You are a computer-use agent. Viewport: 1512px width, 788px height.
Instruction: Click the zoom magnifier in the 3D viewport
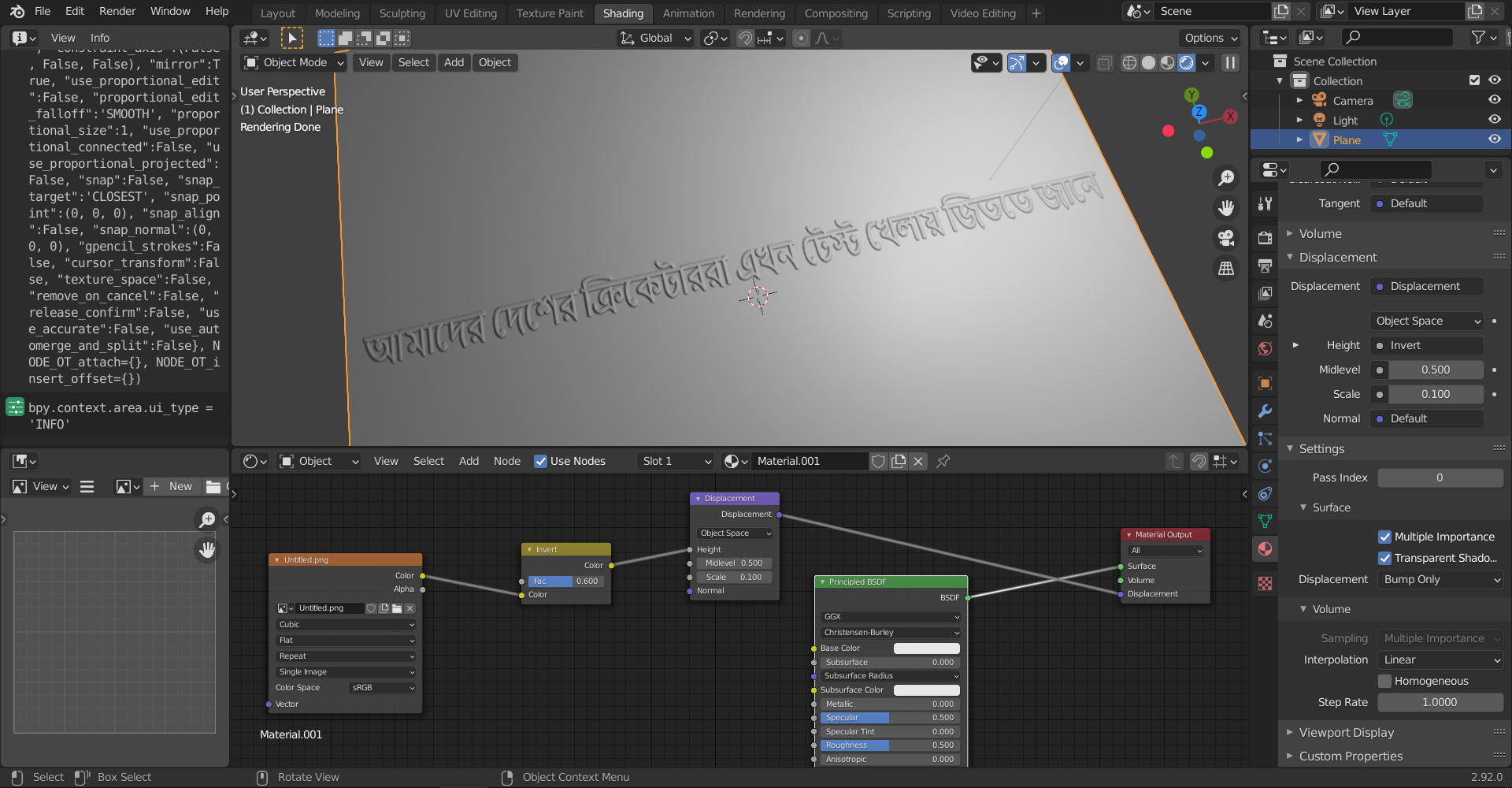[1226, 178]
